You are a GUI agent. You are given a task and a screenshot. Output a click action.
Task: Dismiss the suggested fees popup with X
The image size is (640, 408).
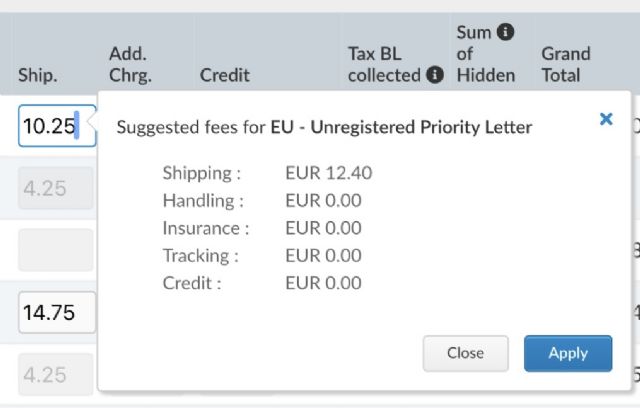pyautogui.click(x=606, y=119)
